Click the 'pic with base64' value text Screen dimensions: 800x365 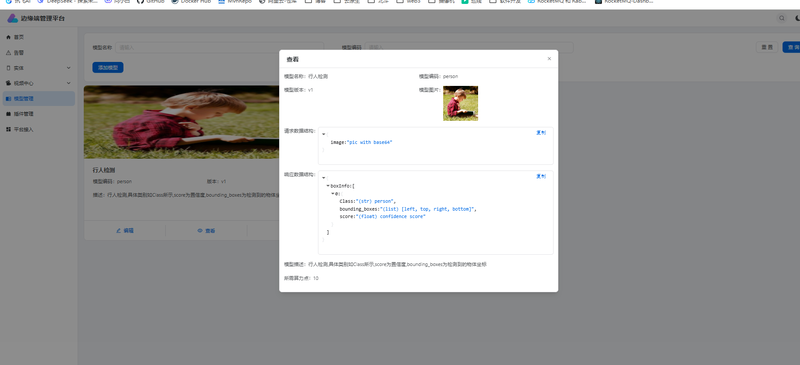(x=369, y=142)
